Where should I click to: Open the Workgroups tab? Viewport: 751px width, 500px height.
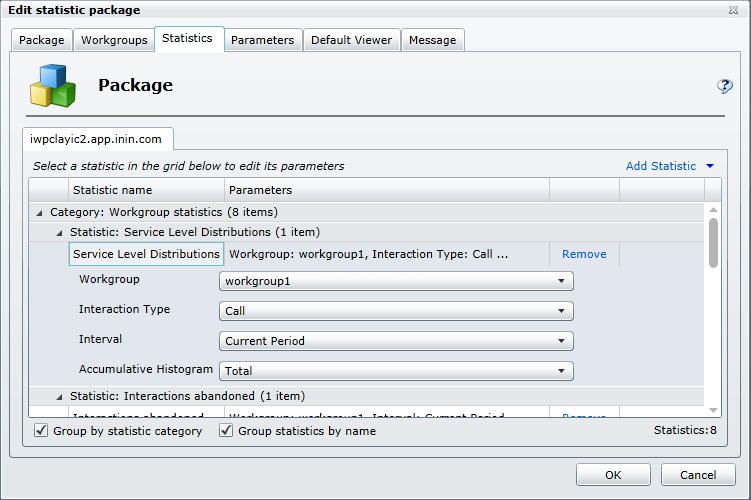point(114,40)
